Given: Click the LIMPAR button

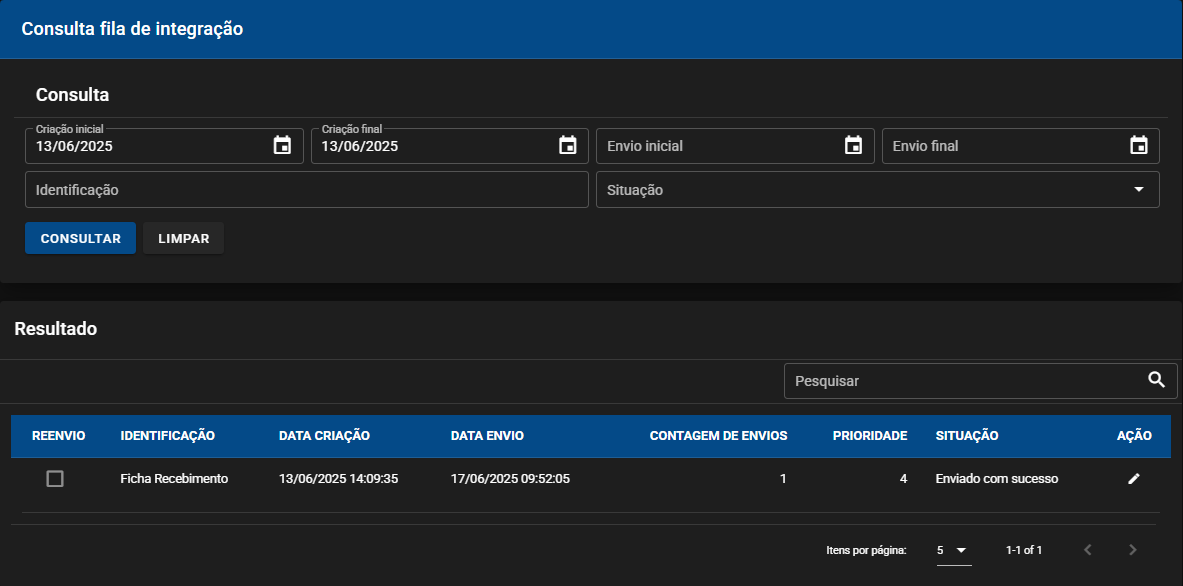Looking at the screenshot, I should point(183,238).
